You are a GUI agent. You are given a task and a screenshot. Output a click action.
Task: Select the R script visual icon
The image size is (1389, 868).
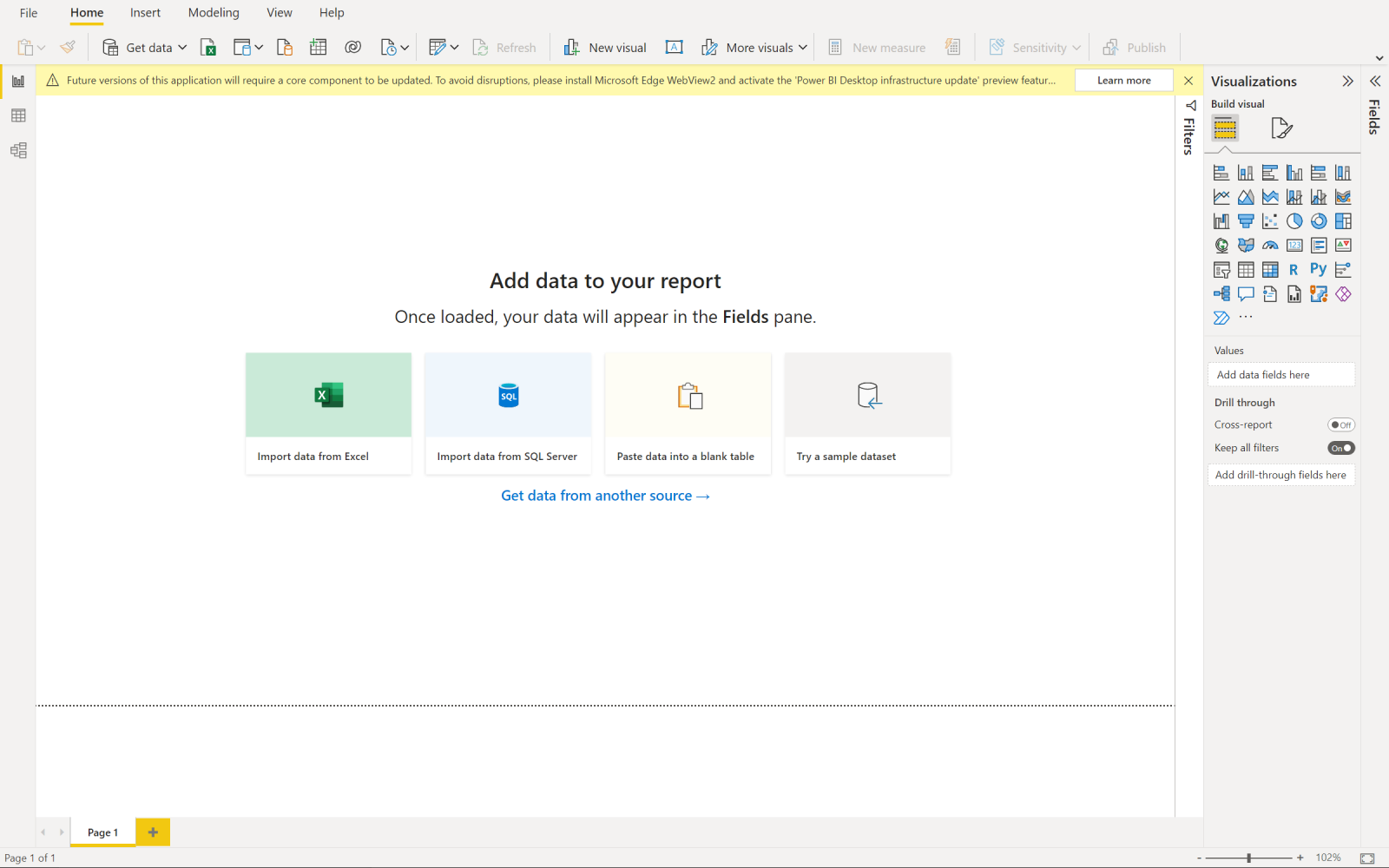click(x=1294, y=269)
